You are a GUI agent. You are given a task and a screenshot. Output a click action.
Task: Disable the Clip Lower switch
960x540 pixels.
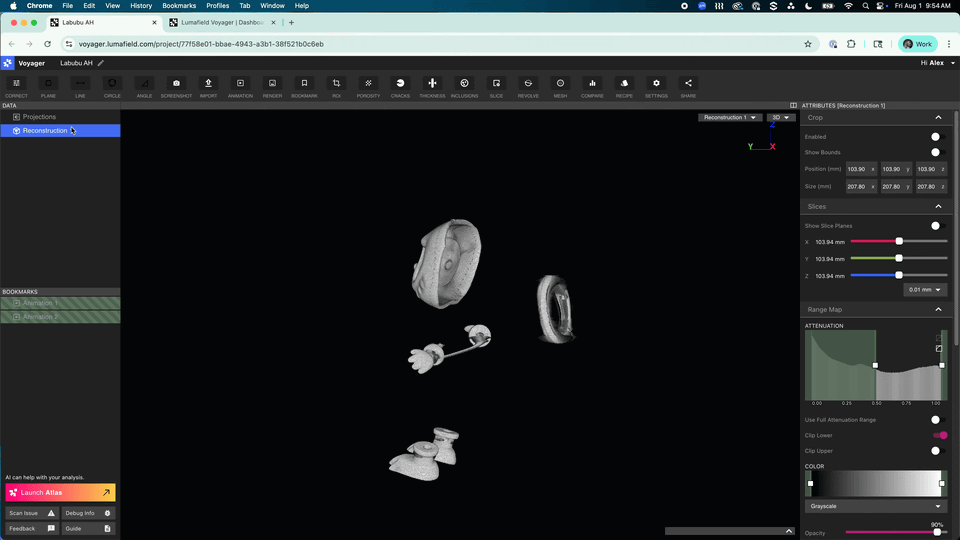pyautogui.click(x=940, y=435)
